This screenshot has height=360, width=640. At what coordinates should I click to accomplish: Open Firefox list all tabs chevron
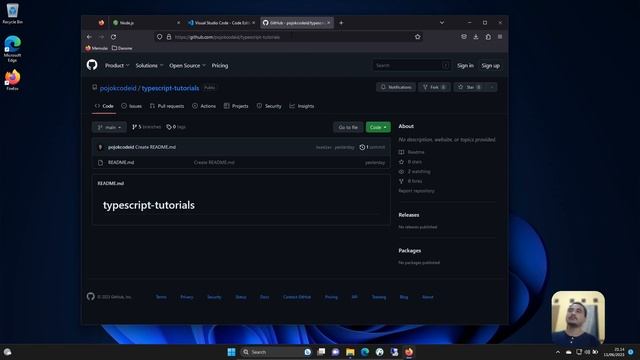point(442,23)
